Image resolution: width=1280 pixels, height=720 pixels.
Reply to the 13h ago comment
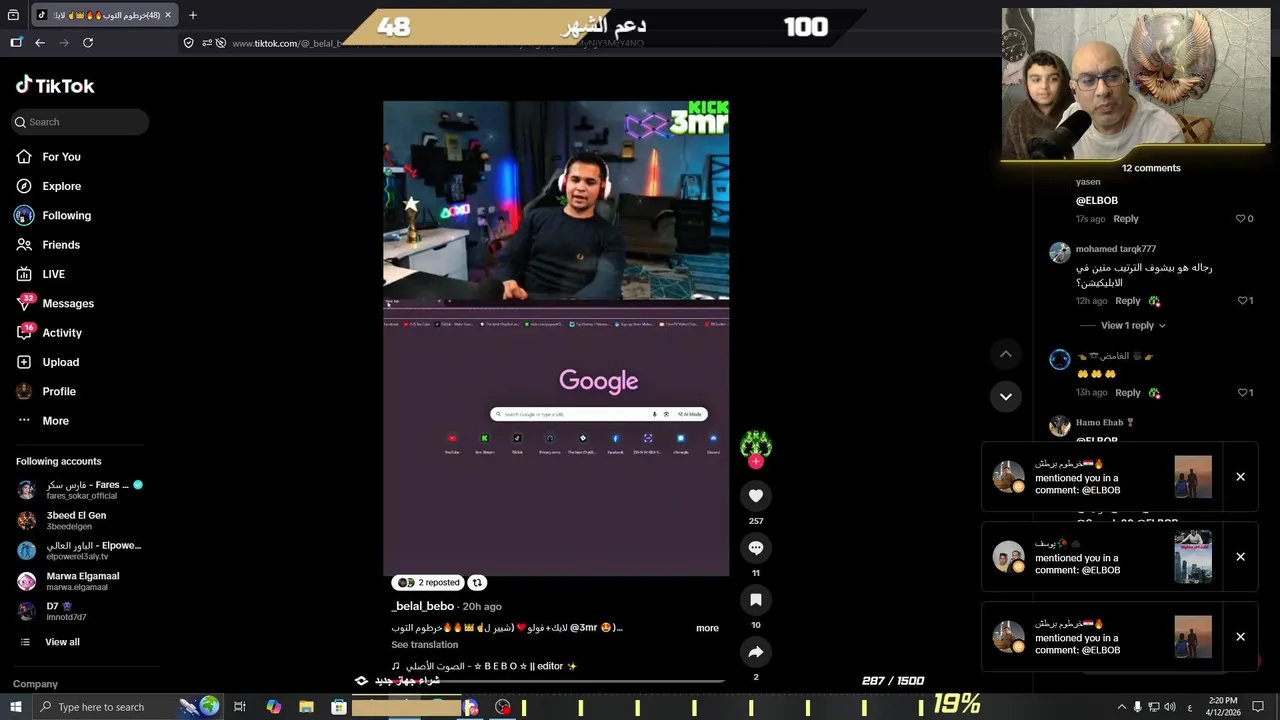(x=1127, y=393)
